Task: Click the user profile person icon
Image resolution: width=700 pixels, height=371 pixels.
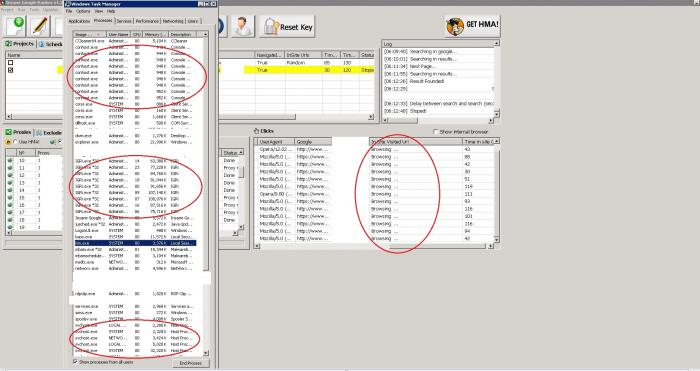Action: tap(242, 26)
